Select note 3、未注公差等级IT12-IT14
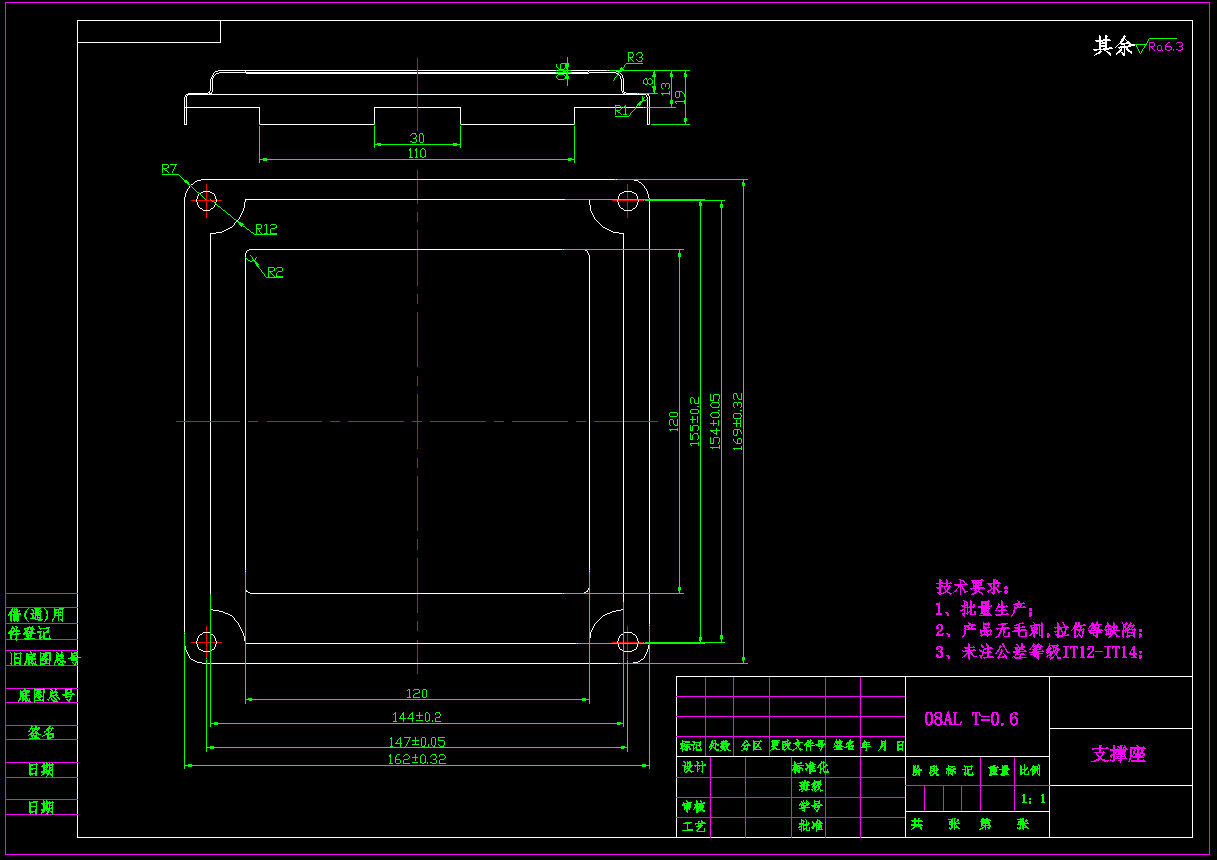Viewport: 1217px width, 860px height. click(1039, 652)
